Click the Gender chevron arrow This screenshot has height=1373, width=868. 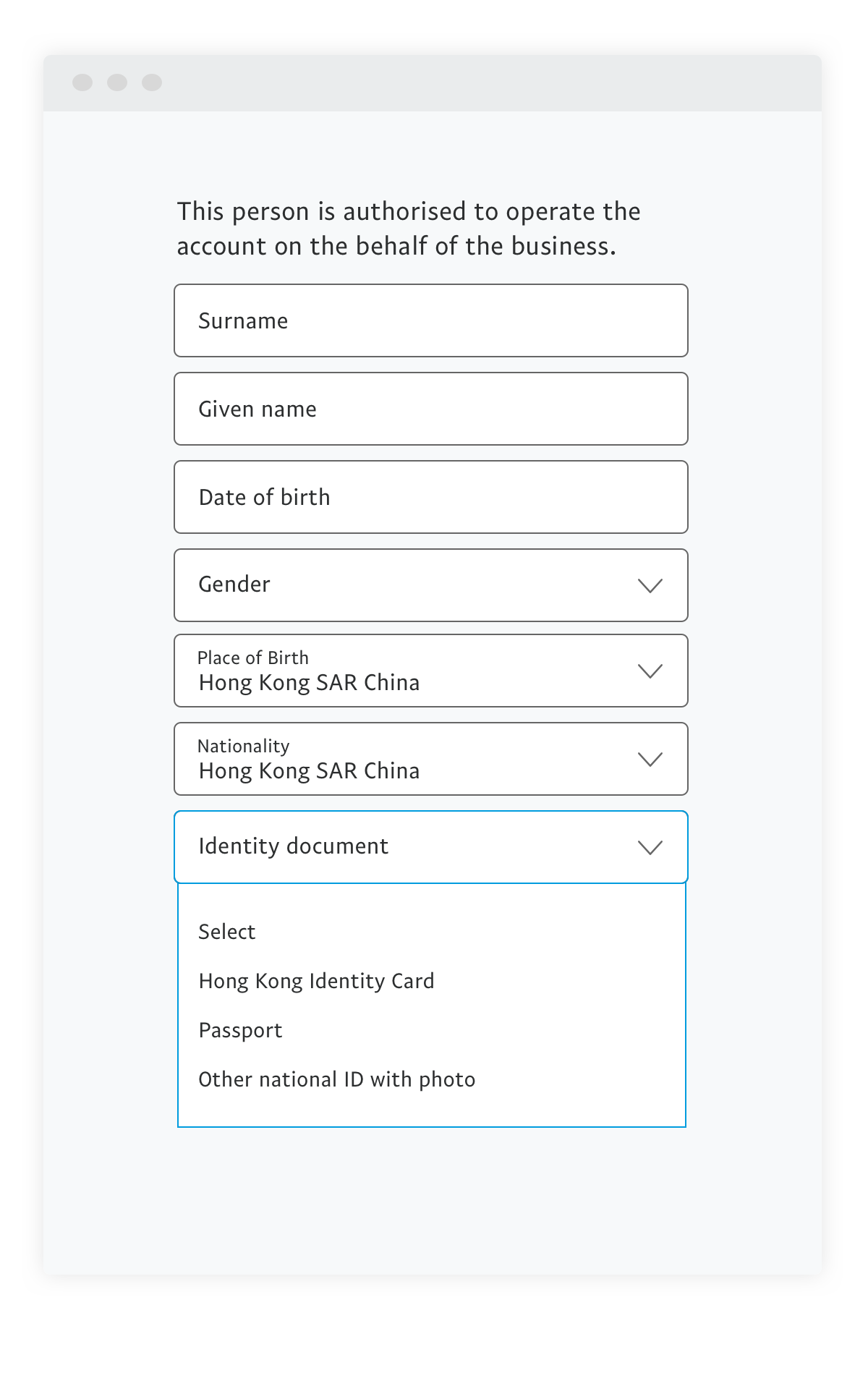[650, 586]
